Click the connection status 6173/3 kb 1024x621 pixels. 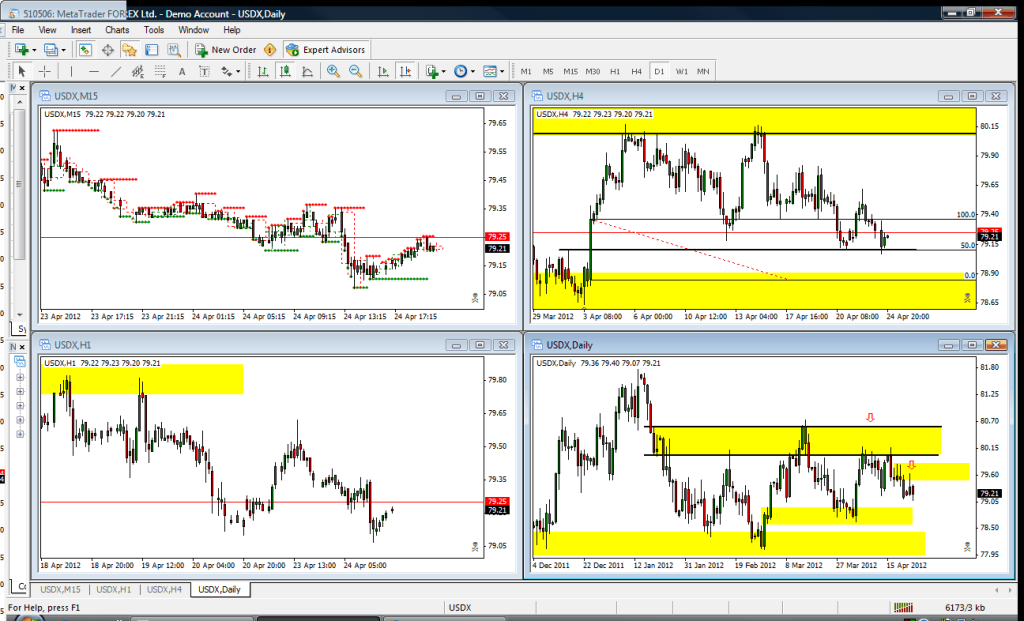[963, 608]
